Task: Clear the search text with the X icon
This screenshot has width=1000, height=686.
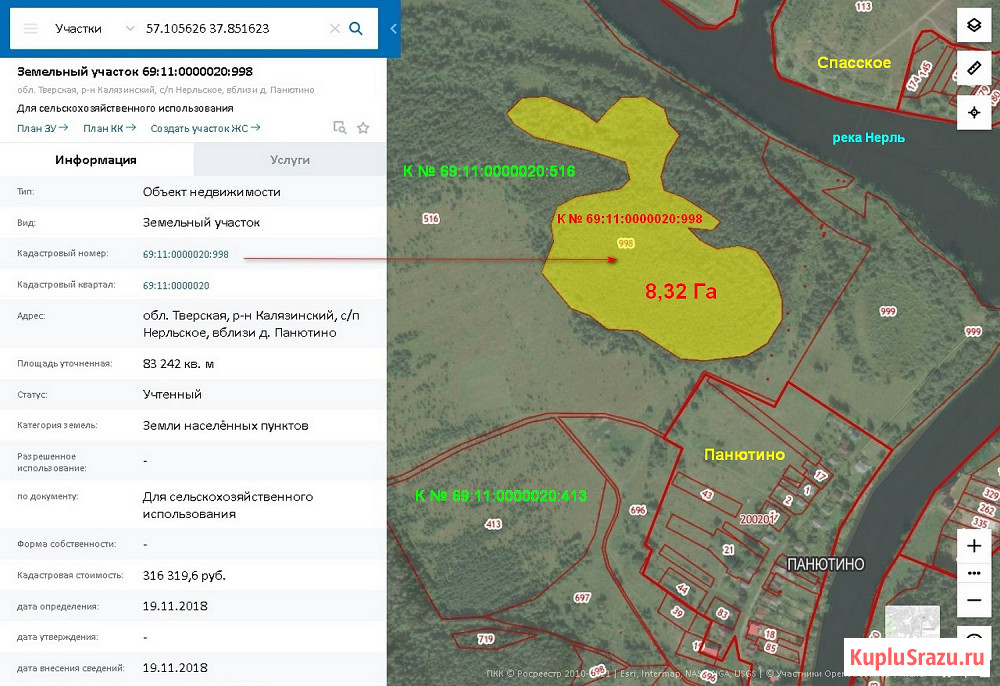Action: (x=335, y=29)
